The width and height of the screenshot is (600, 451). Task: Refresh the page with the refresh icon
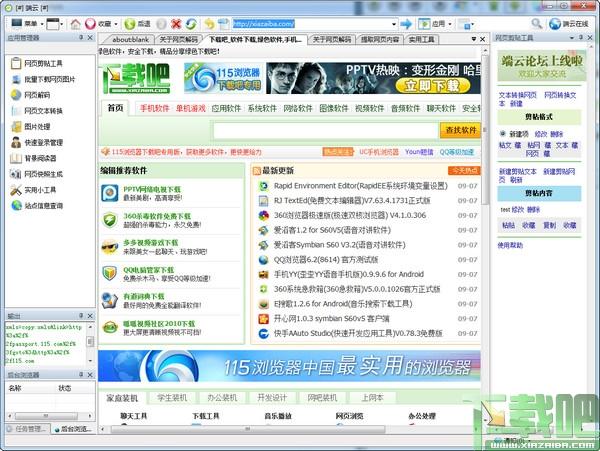pyautogui.click(x=191, y=24)
